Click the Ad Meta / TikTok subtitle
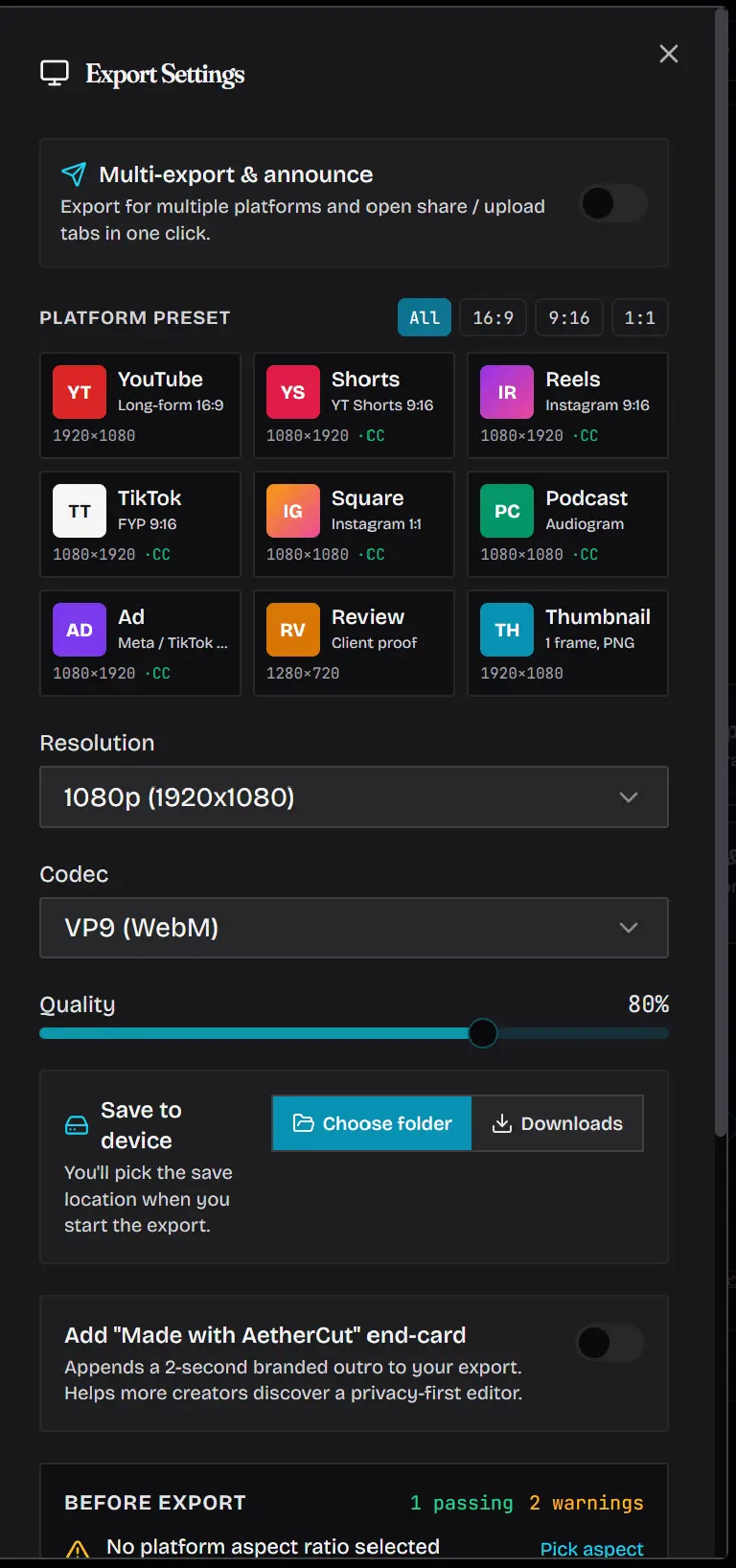The height and width of the screenshot is (1568, 736). point(172,643)
